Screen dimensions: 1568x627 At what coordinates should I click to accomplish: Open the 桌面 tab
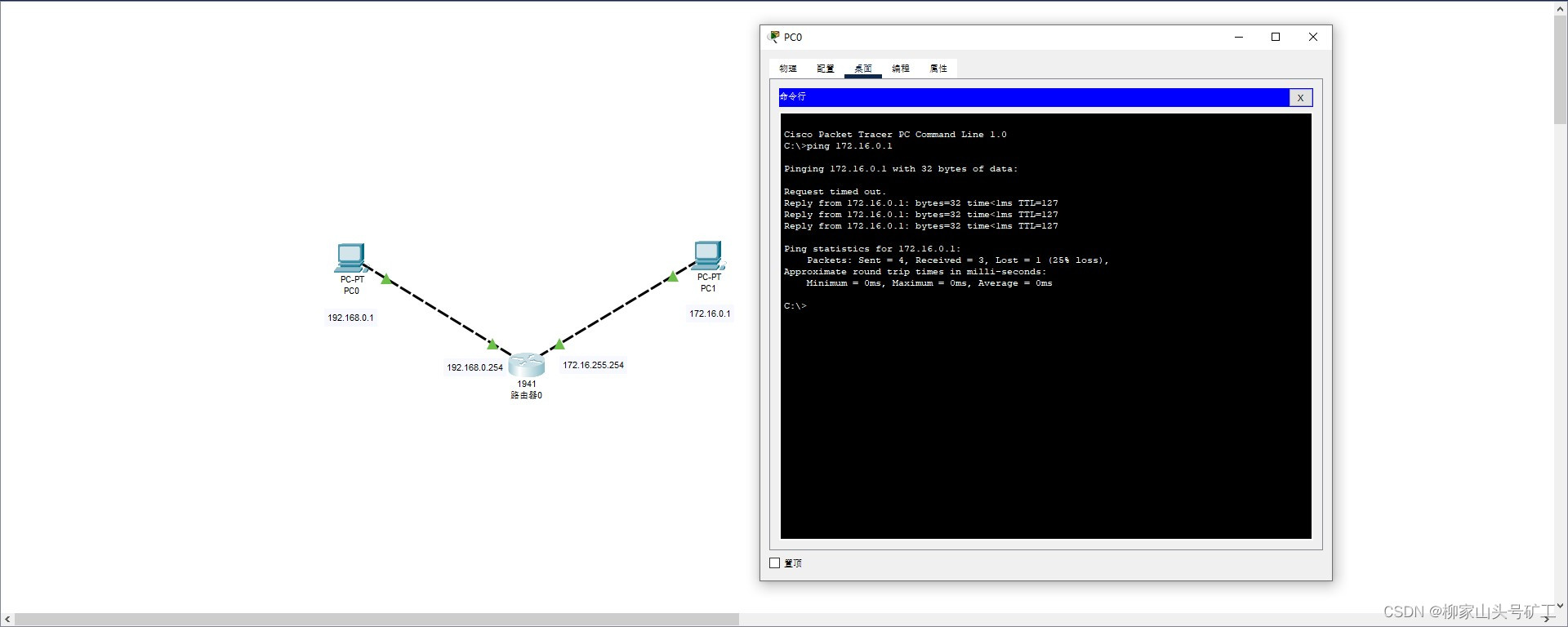click(863, 69)
